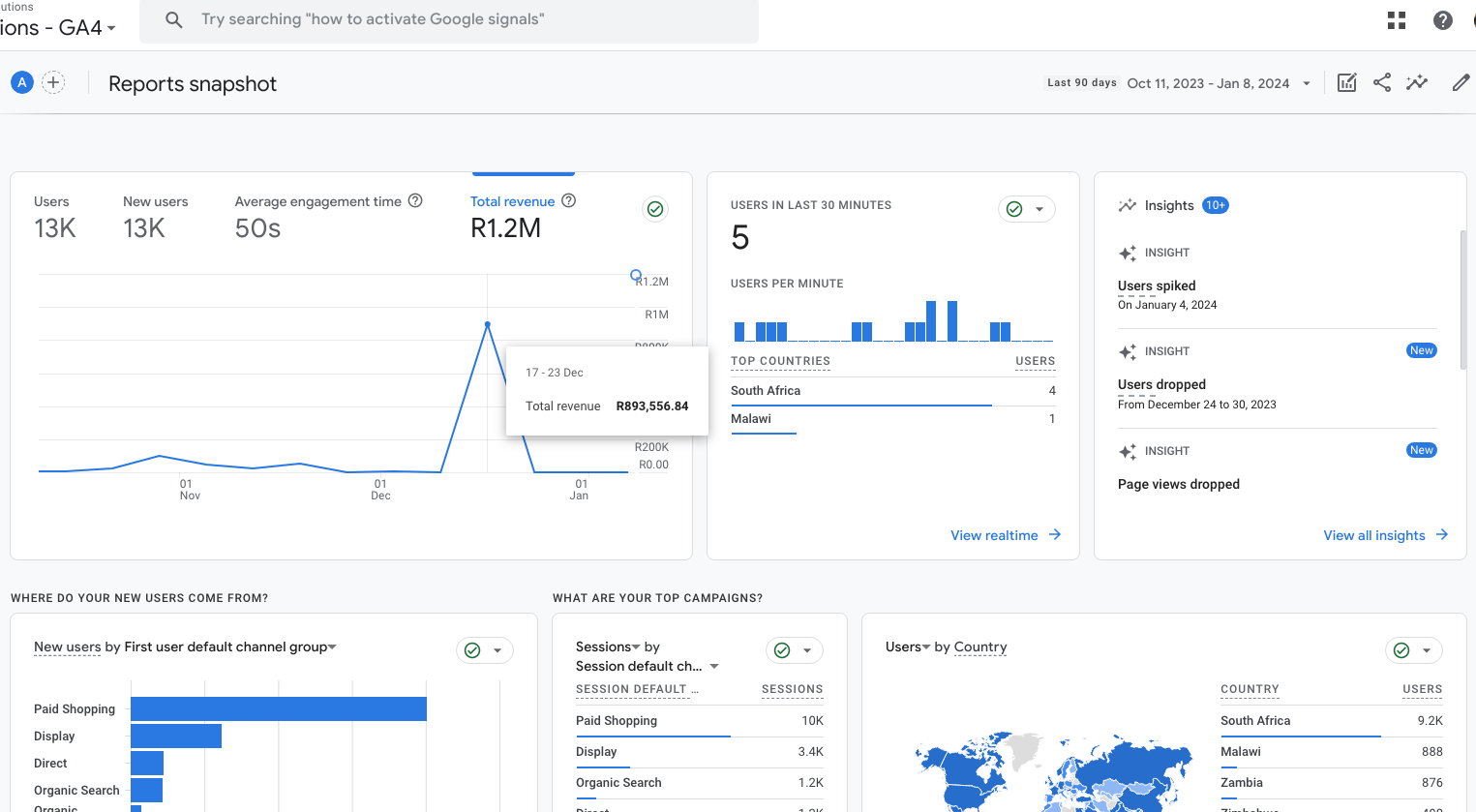This screenshot has height=812, width=1476.
Task: Share this report icon
Action: [x=1382, y=82]
